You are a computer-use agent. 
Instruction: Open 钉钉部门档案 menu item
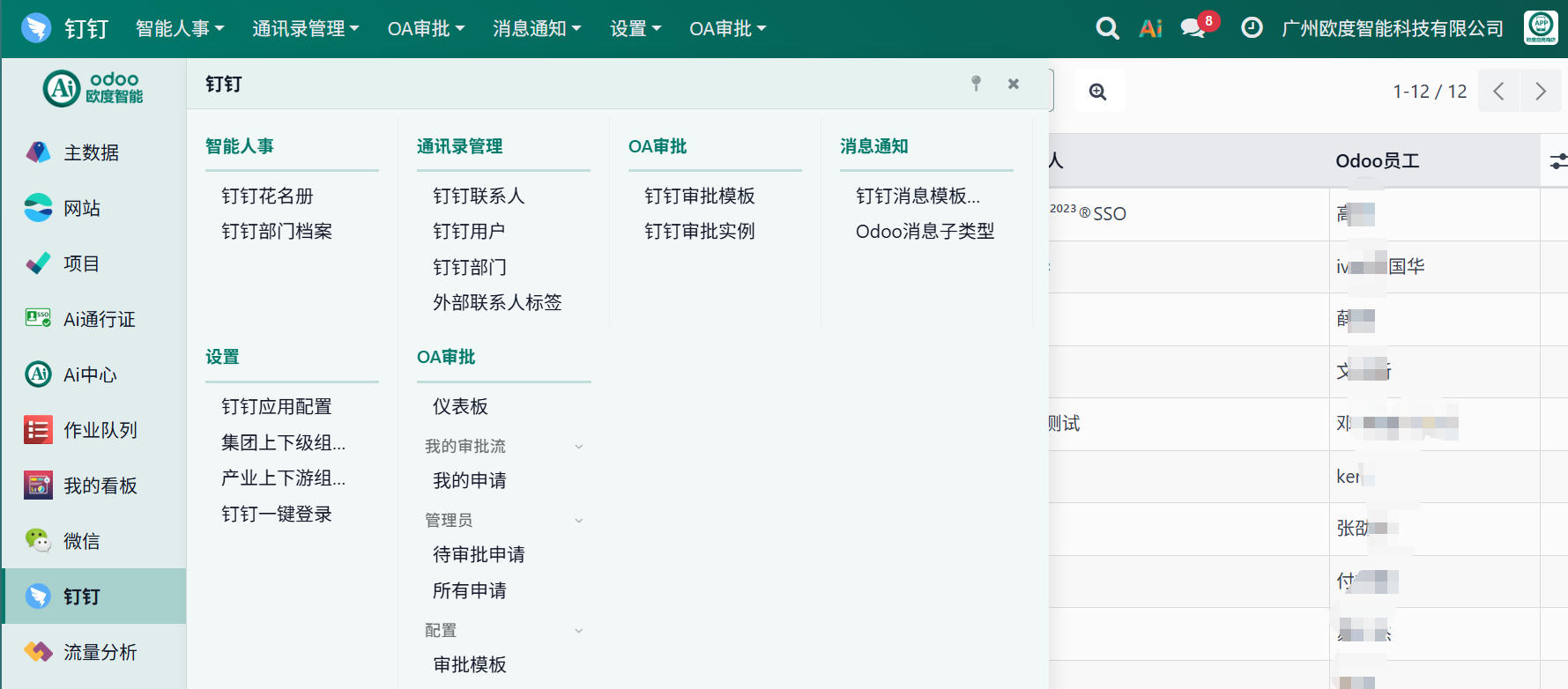point(277,231)
